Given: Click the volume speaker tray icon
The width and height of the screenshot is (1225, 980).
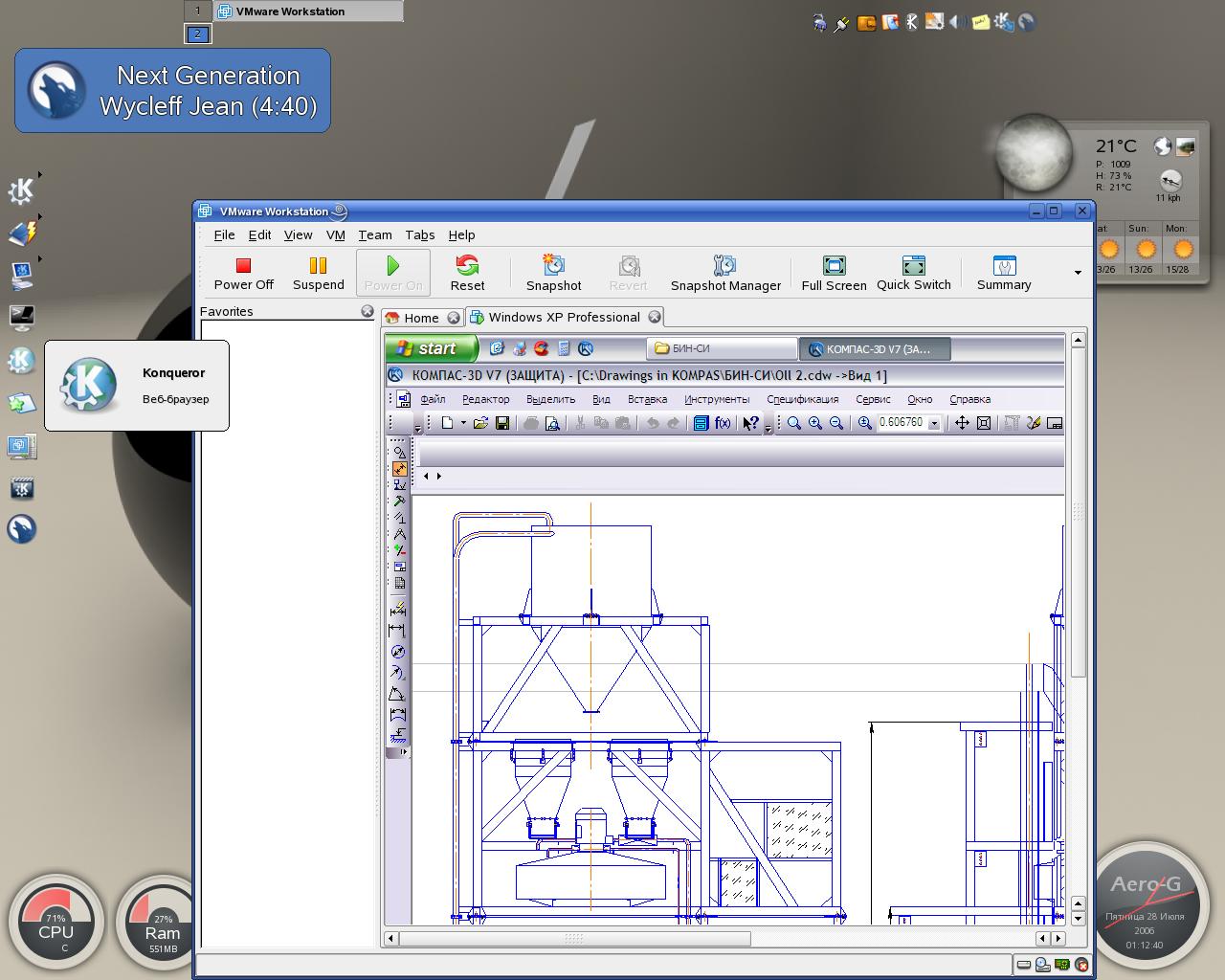Looking at the screenshot, I should [956, 22].
